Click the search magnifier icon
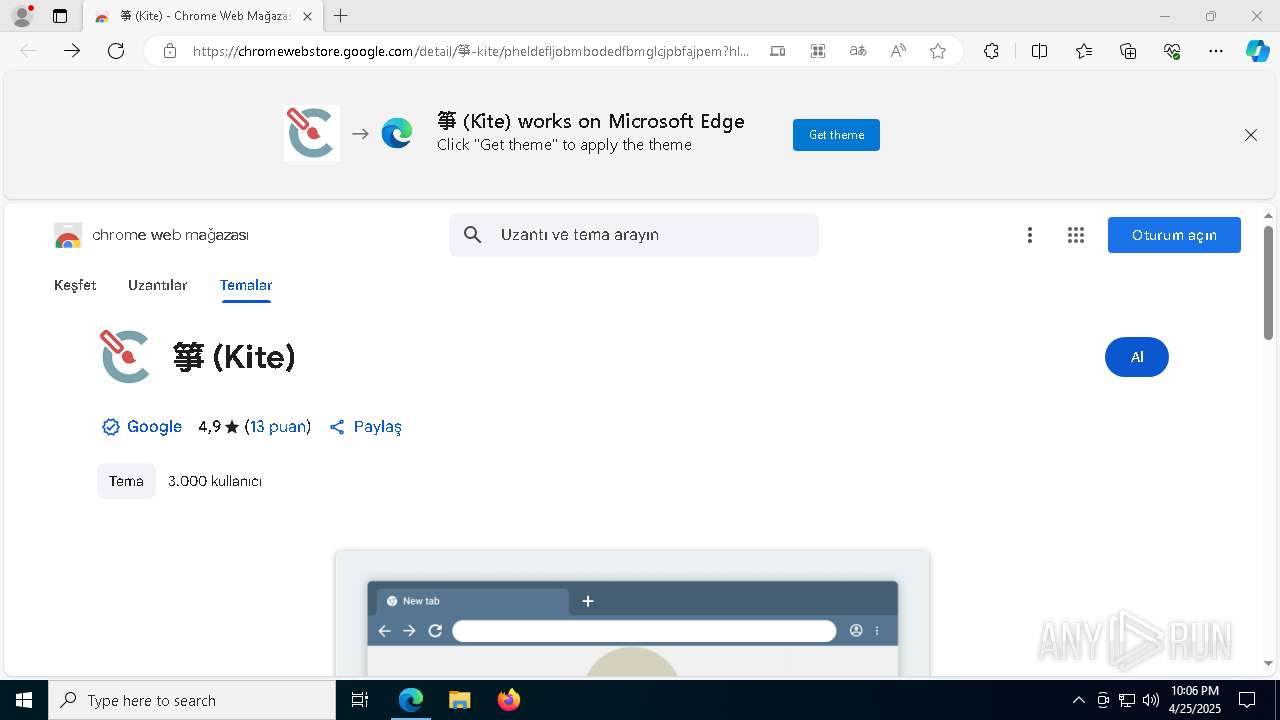1280x720 pixels. click(x=473, y=235)
